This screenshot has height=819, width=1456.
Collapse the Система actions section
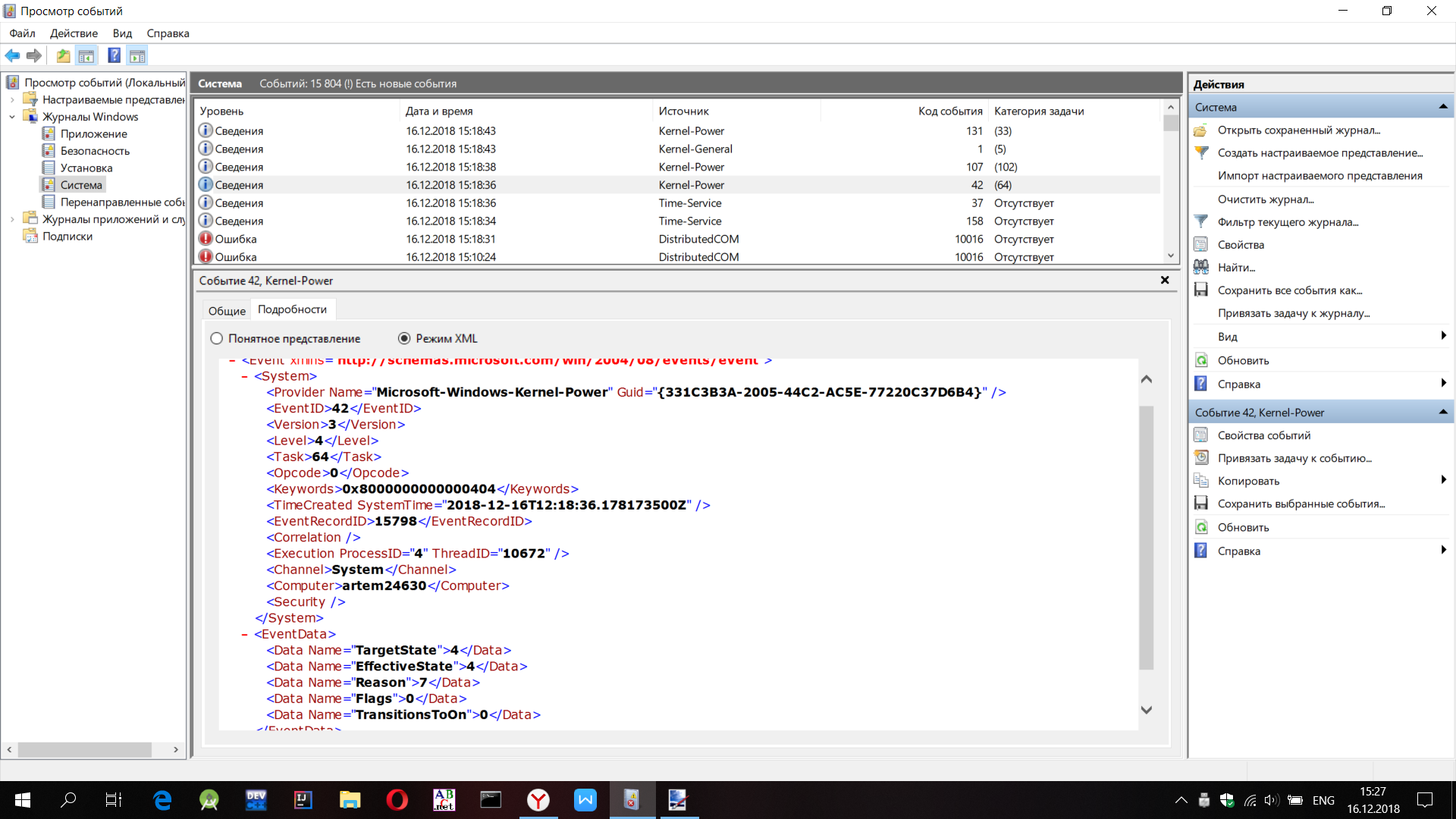click(1442, 107)
